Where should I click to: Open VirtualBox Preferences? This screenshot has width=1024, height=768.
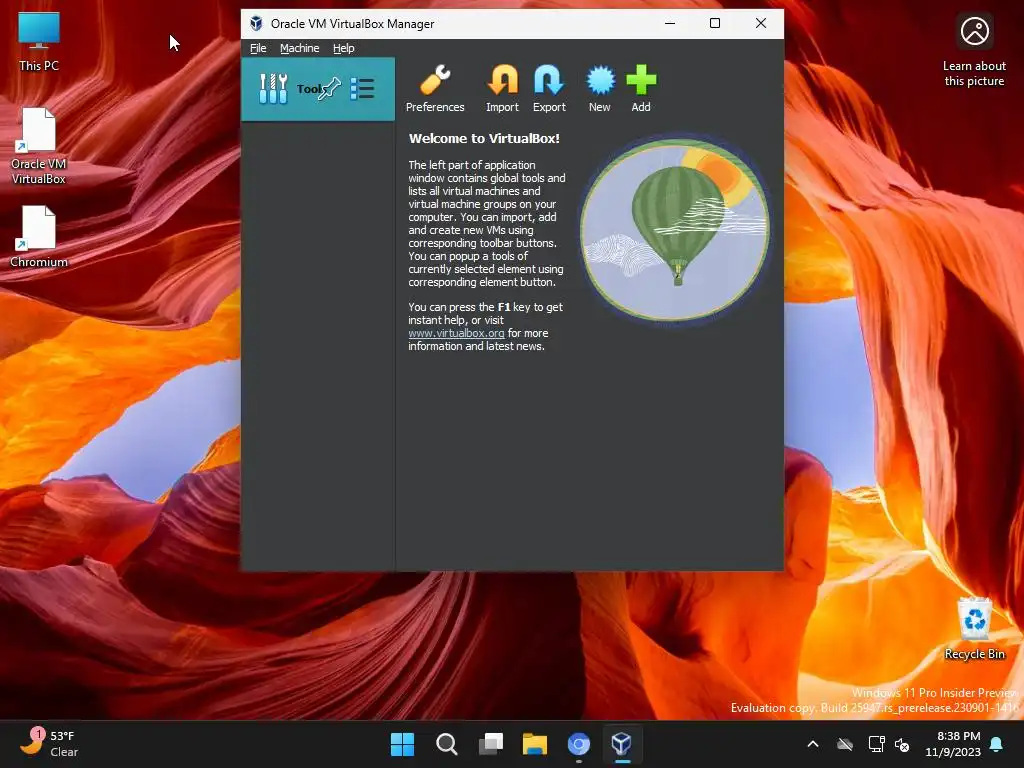[435, 89]
